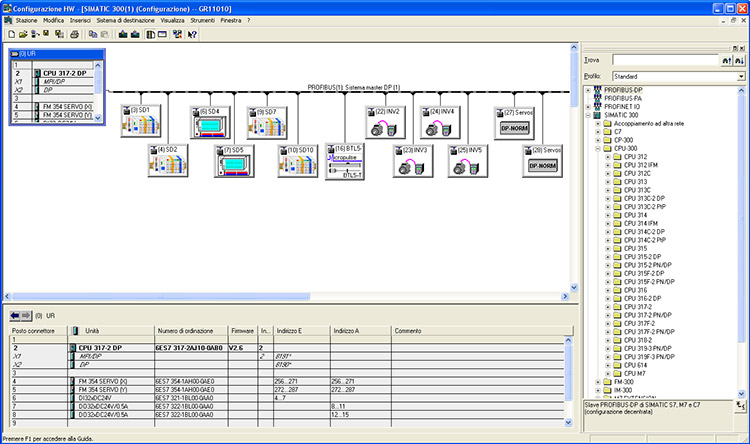Click the Trova search input field

coord(666,60)
